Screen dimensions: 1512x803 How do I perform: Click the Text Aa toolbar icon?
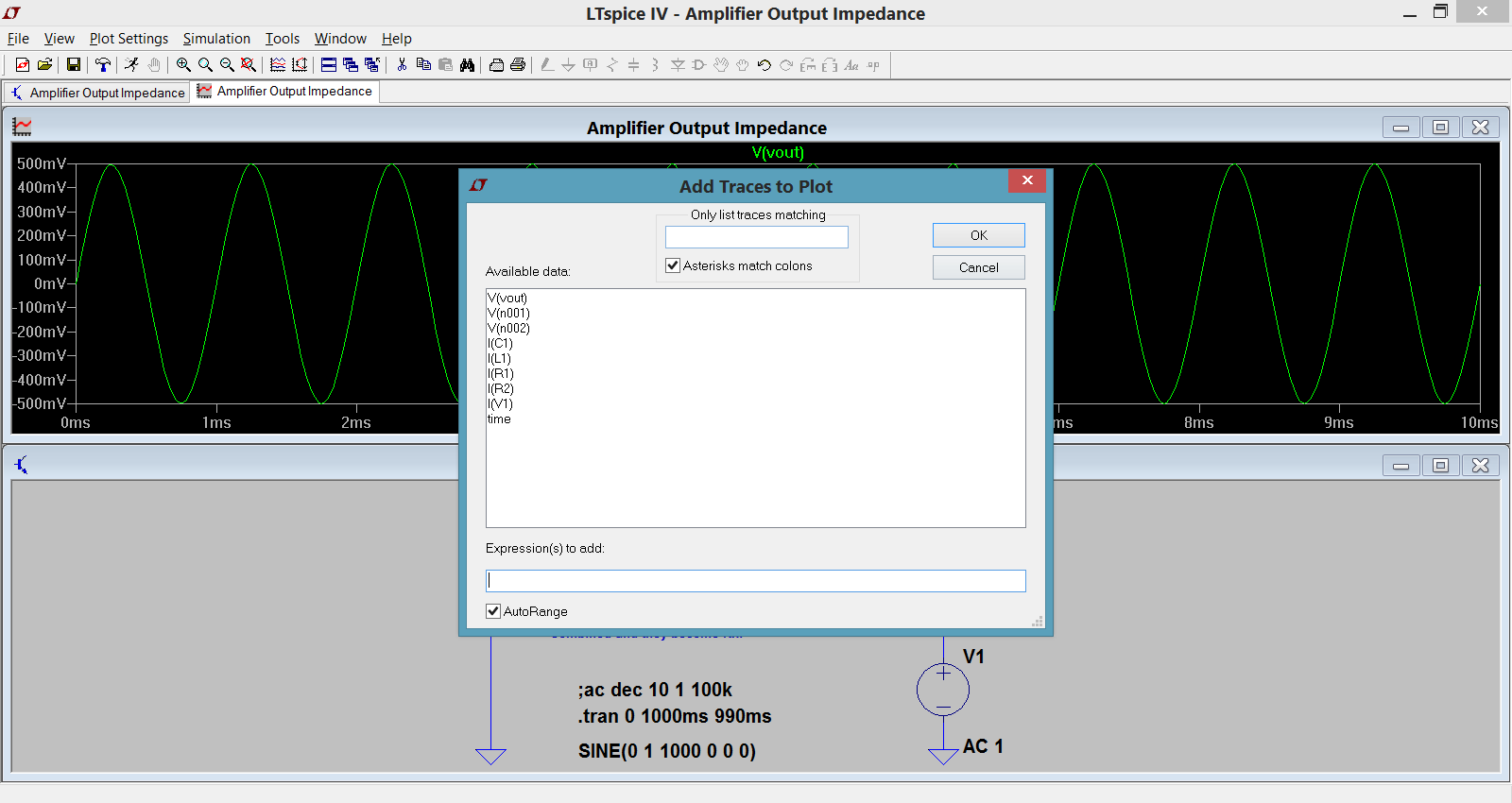[851, 65]
